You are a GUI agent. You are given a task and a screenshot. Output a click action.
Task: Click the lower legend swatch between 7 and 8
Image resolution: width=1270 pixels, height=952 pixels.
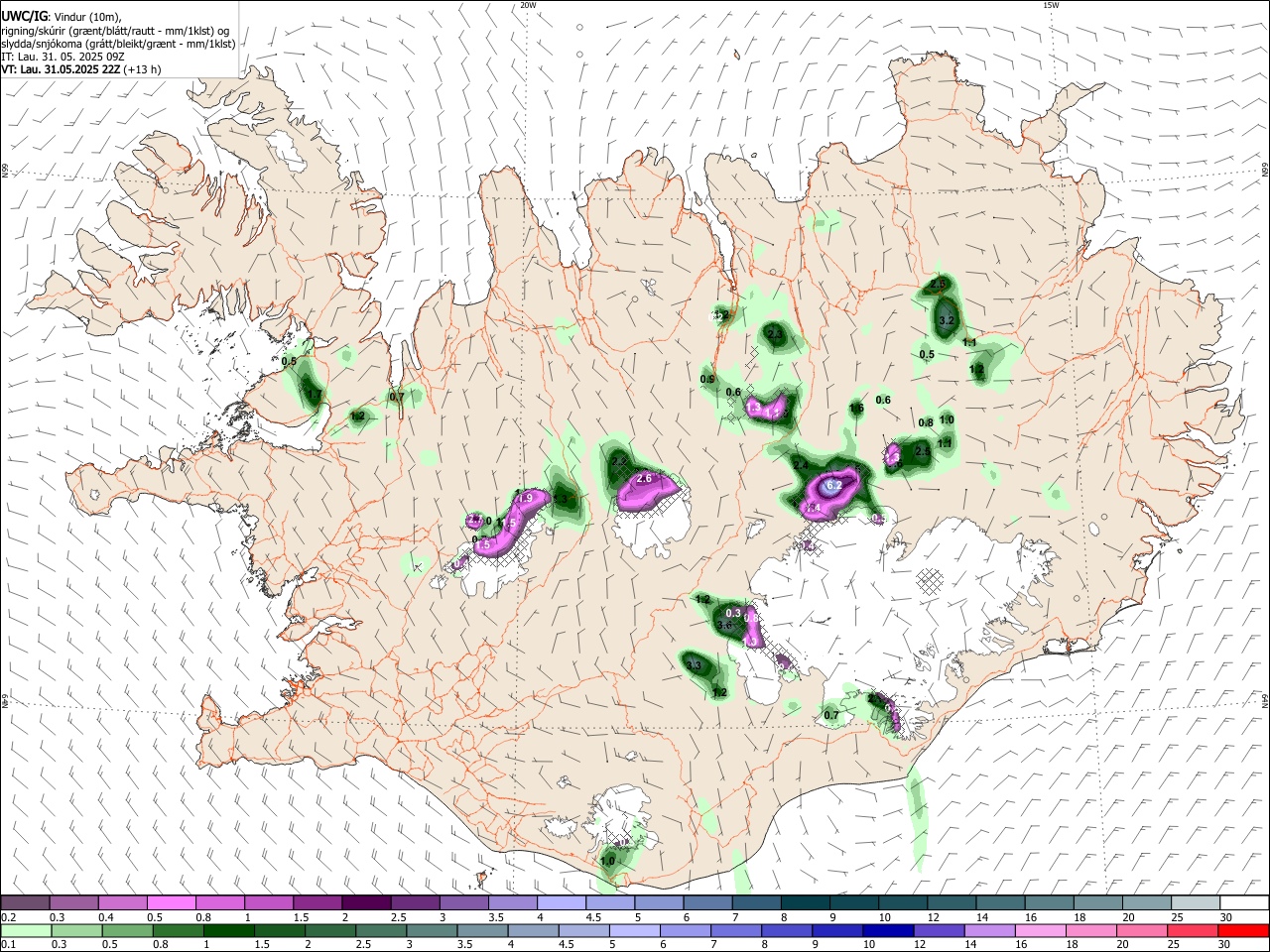[735, 930]
